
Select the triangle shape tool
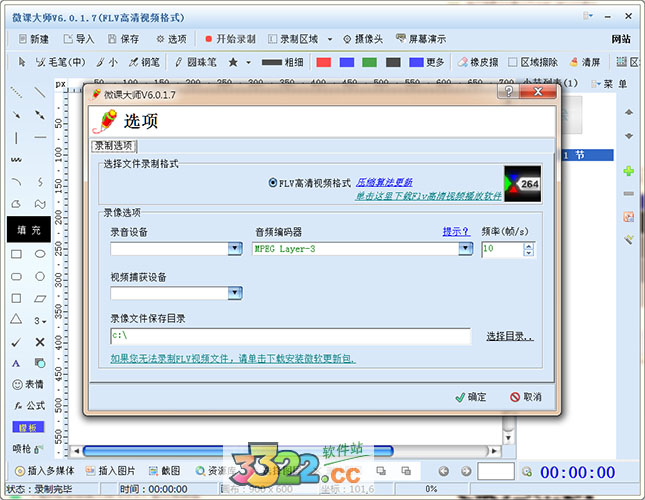click(16, 319)
